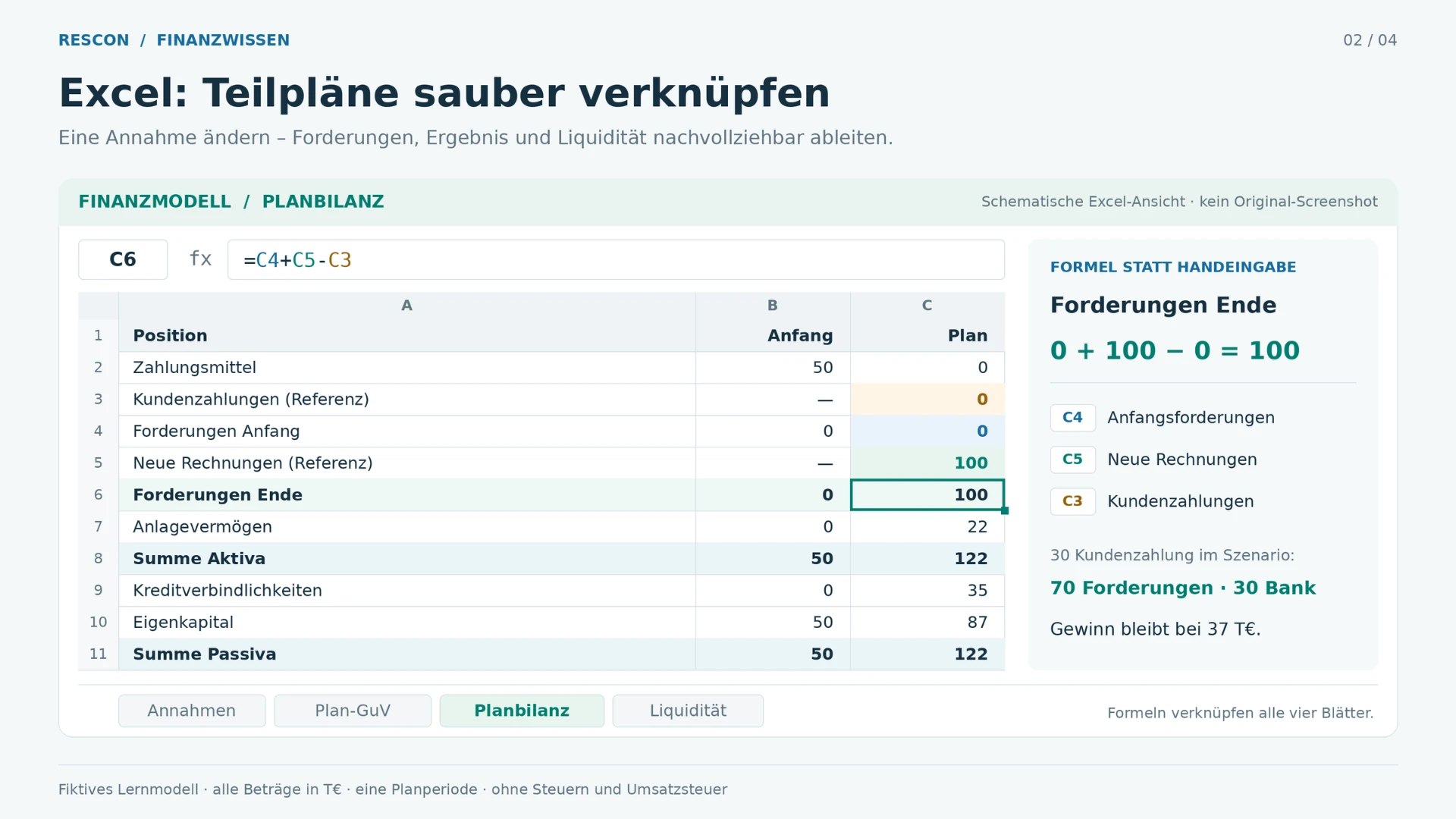The width and height of the screenshot is (1456, 819).
Task: Click the Neue Rechnungen (Referenz) row label
Action: point(253,463)
